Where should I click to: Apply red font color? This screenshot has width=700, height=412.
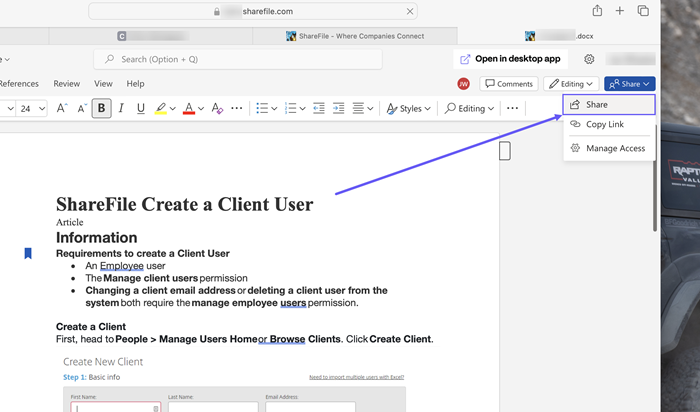click(x=189, y=108)
